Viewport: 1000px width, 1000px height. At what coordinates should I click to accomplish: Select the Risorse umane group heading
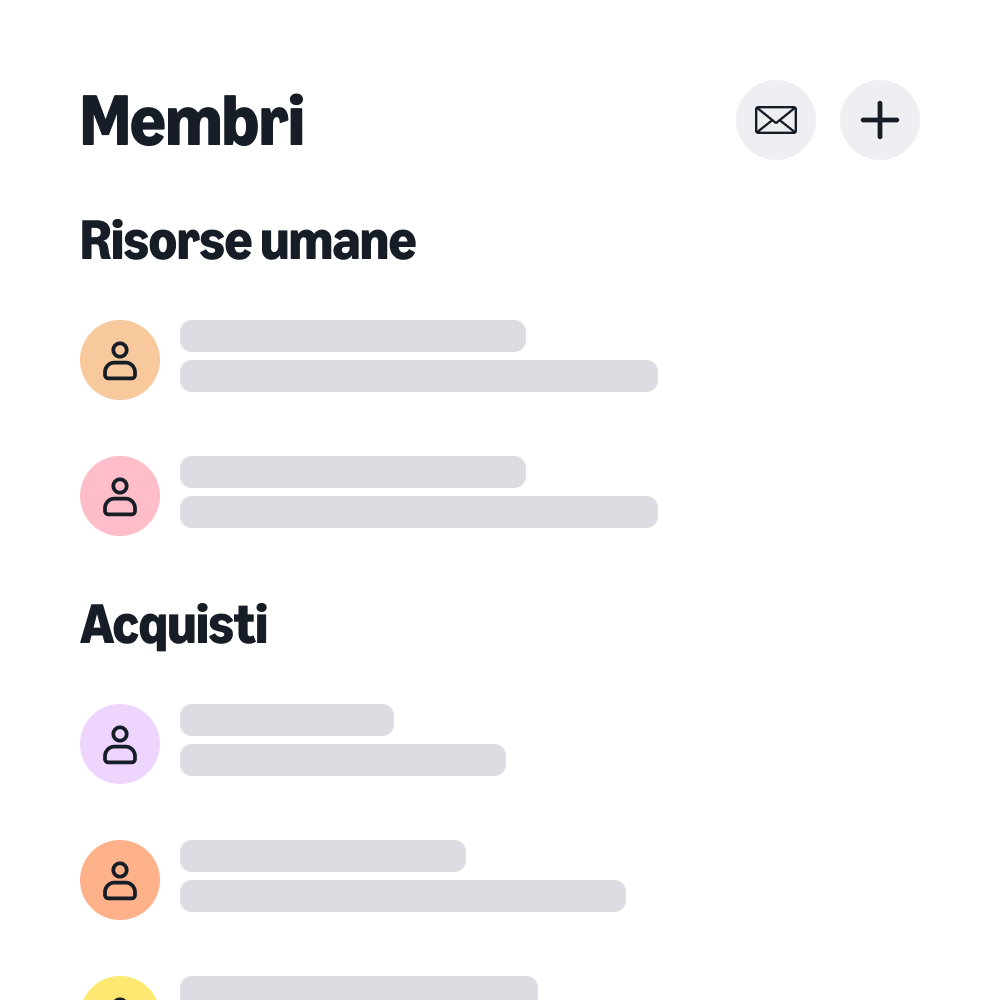248,240
